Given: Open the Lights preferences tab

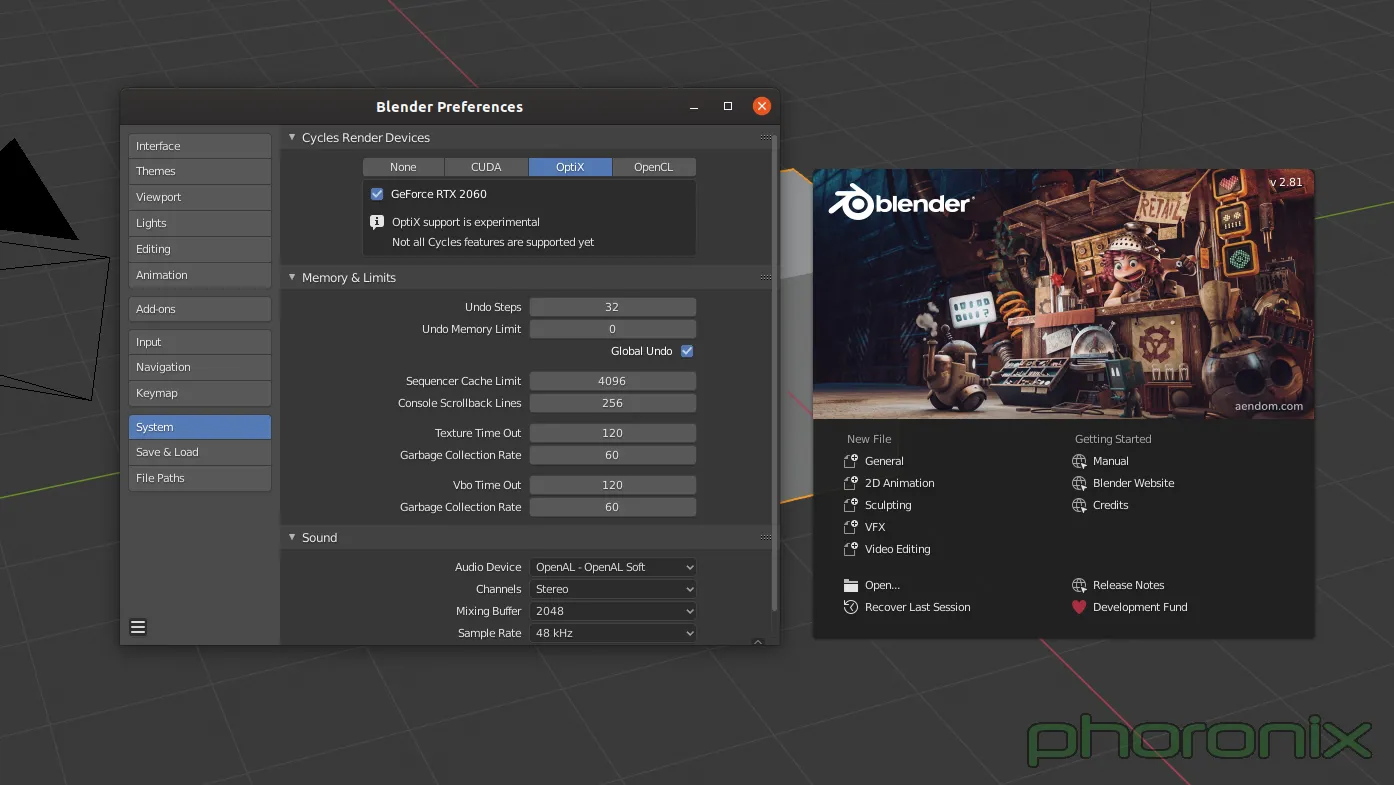Looking at the screenshot, I should click(200, 223).
